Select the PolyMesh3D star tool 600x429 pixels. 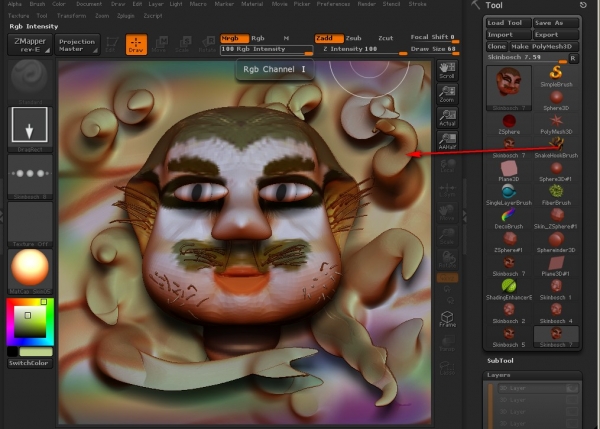[556, 121]
